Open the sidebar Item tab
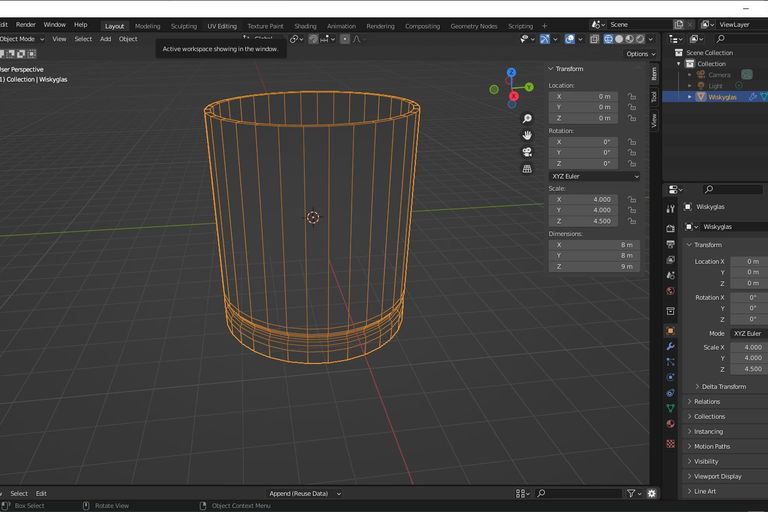This screenshot has width=768, height=512. [x=654, y=73]
